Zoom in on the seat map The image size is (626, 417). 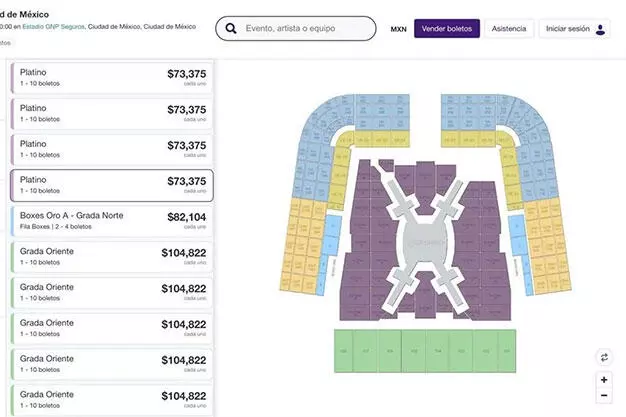click(604, 380)
